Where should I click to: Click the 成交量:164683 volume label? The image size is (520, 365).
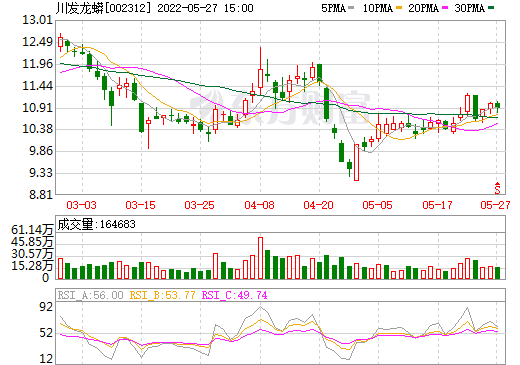[96, 224]
